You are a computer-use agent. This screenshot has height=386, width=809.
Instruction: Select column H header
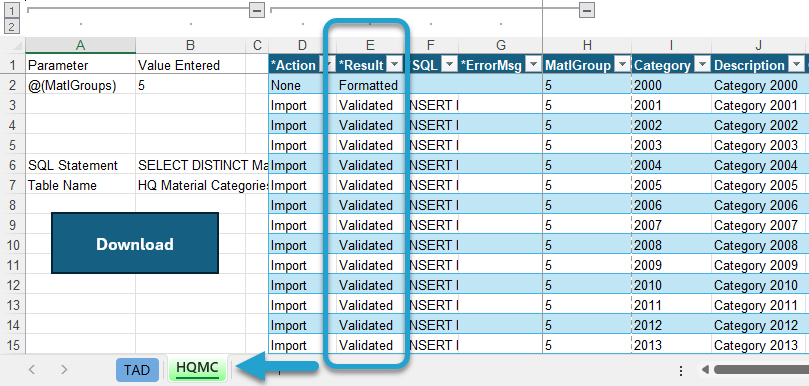(587, 45)
